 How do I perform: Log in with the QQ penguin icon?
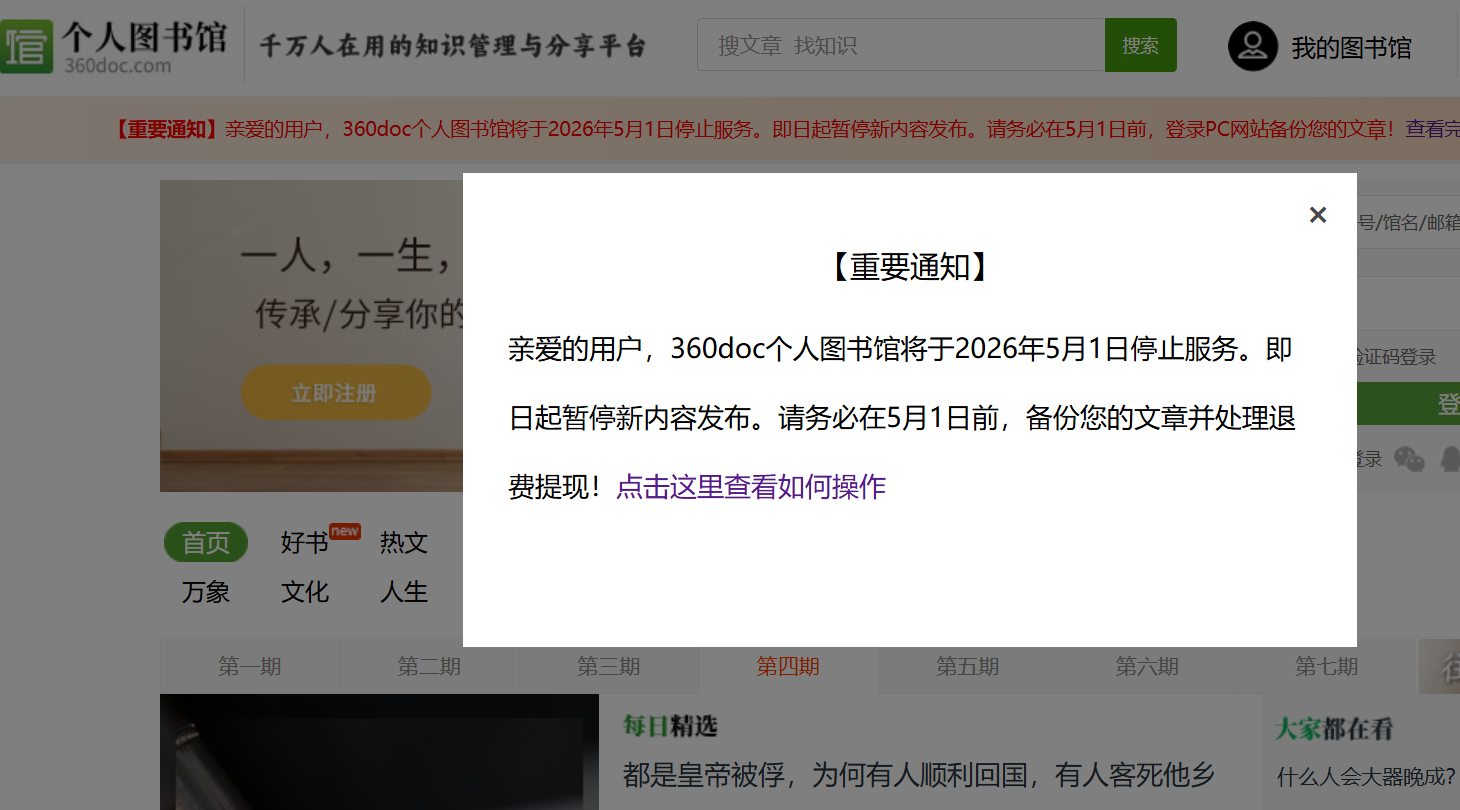pyautogui.click(x=1450, y=459)
